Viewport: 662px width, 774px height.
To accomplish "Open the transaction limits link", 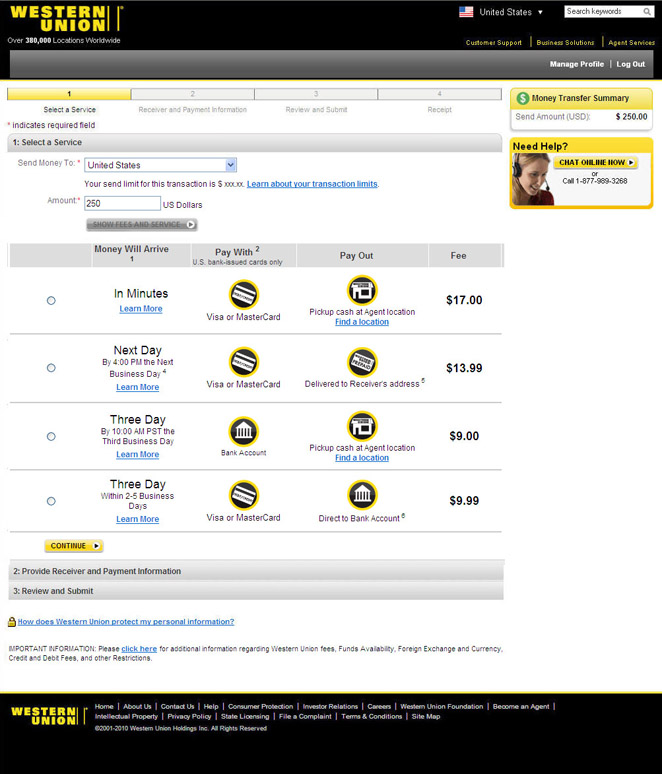I will (x=312, y=184).
